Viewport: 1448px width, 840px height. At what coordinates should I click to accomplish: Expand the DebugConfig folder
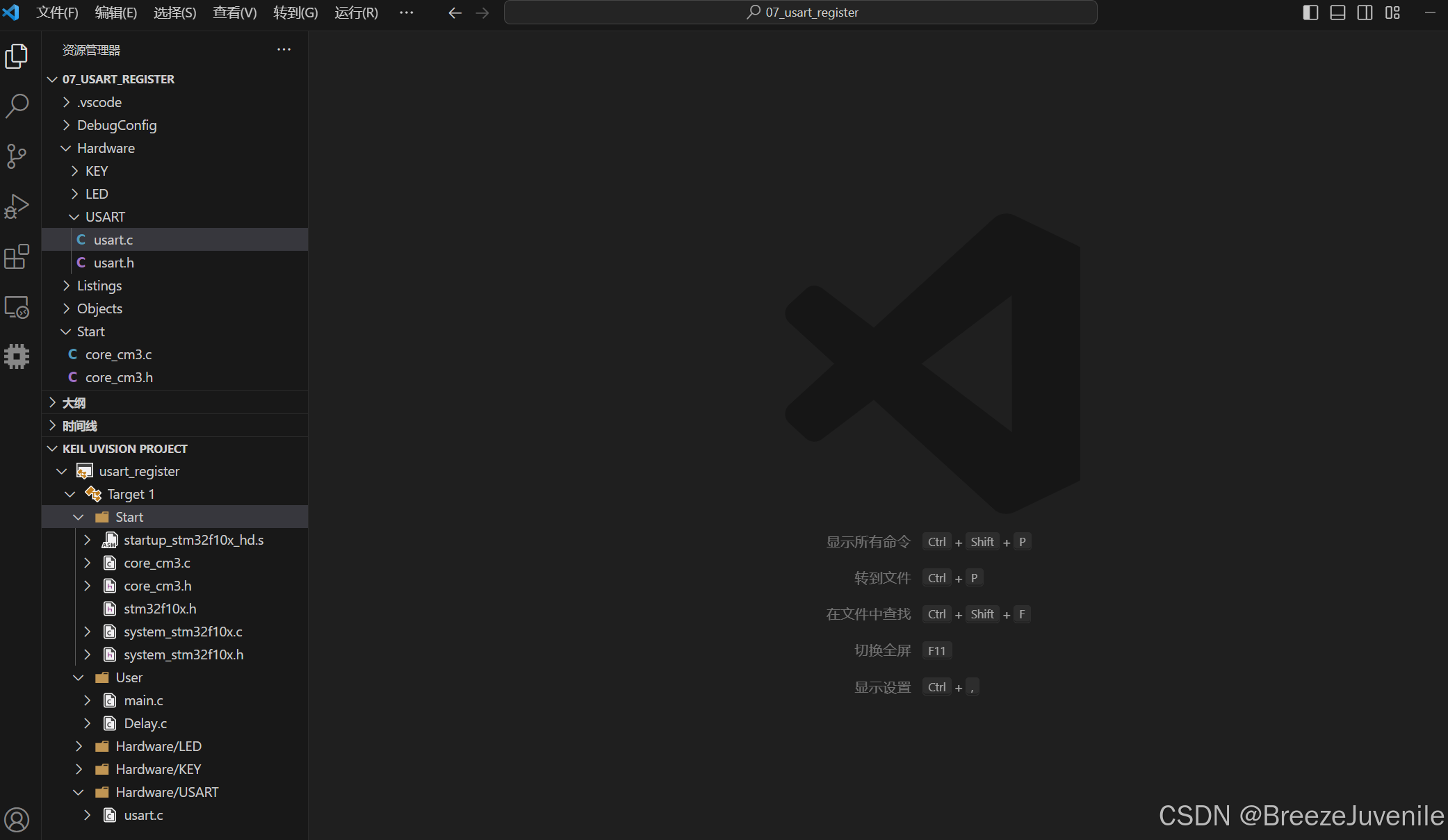pos(67,125)
